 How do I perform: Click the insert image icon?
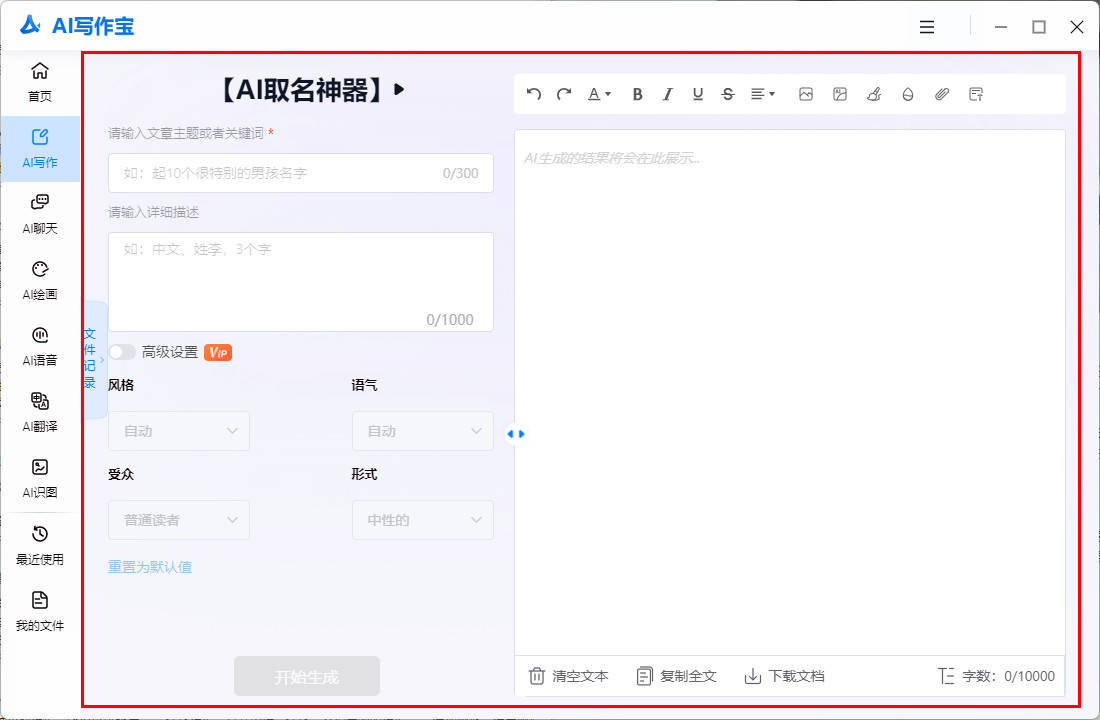[806, 94]
